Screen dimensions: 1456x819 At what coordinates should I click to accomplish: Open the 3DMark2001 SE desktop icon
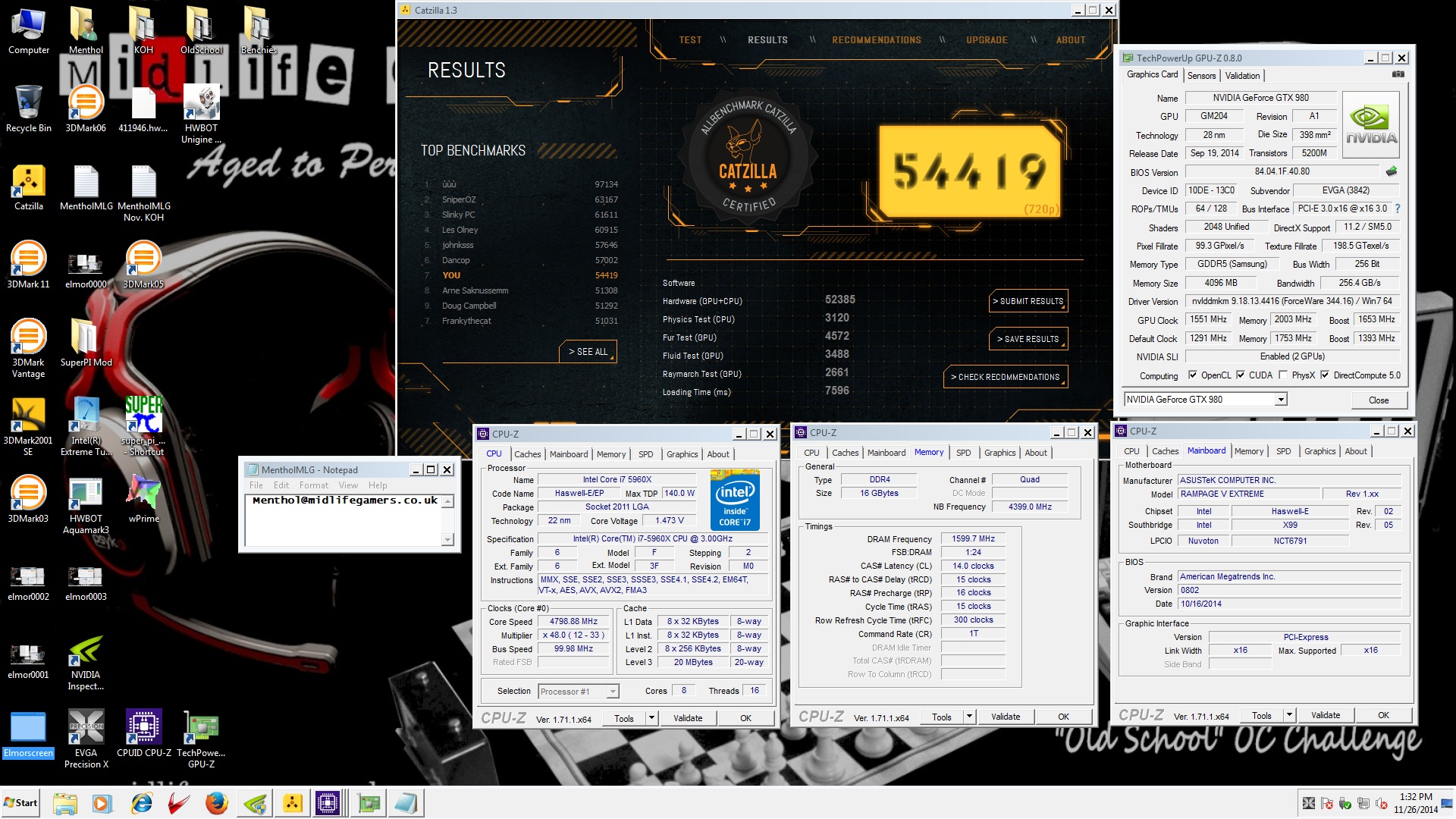[x=28, y=426]
